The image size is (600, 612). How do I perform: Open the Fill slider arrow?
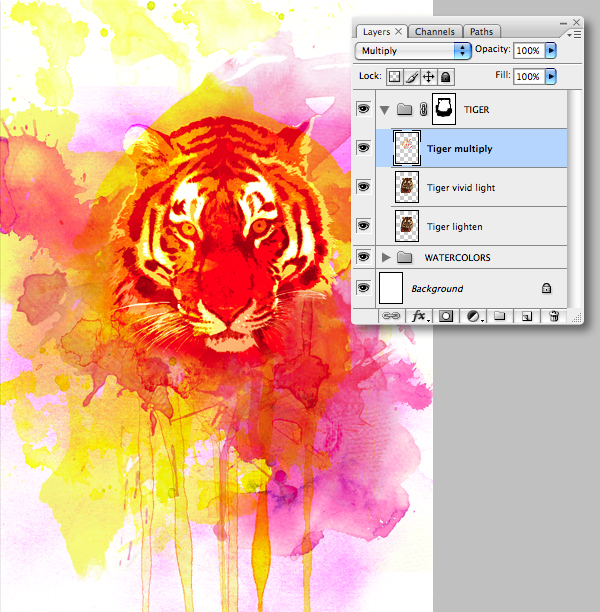tap(551, 76)
